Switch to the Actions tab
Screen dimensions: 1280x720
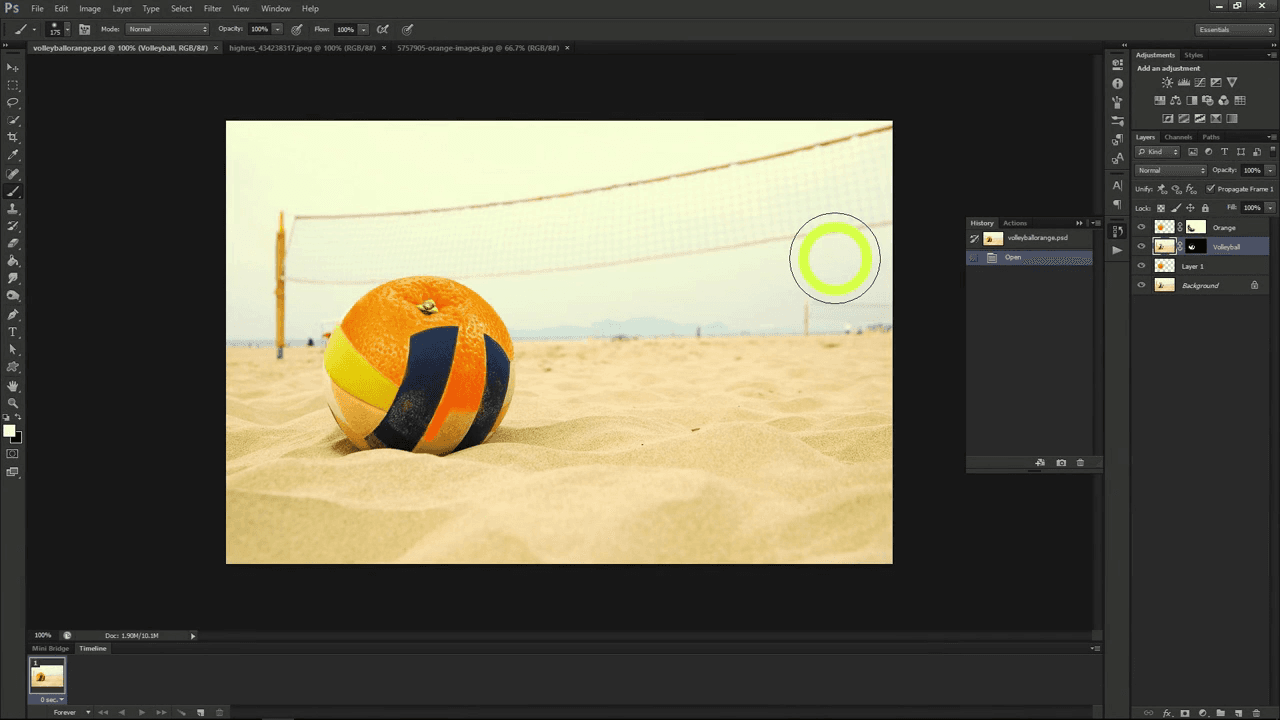1015,223
